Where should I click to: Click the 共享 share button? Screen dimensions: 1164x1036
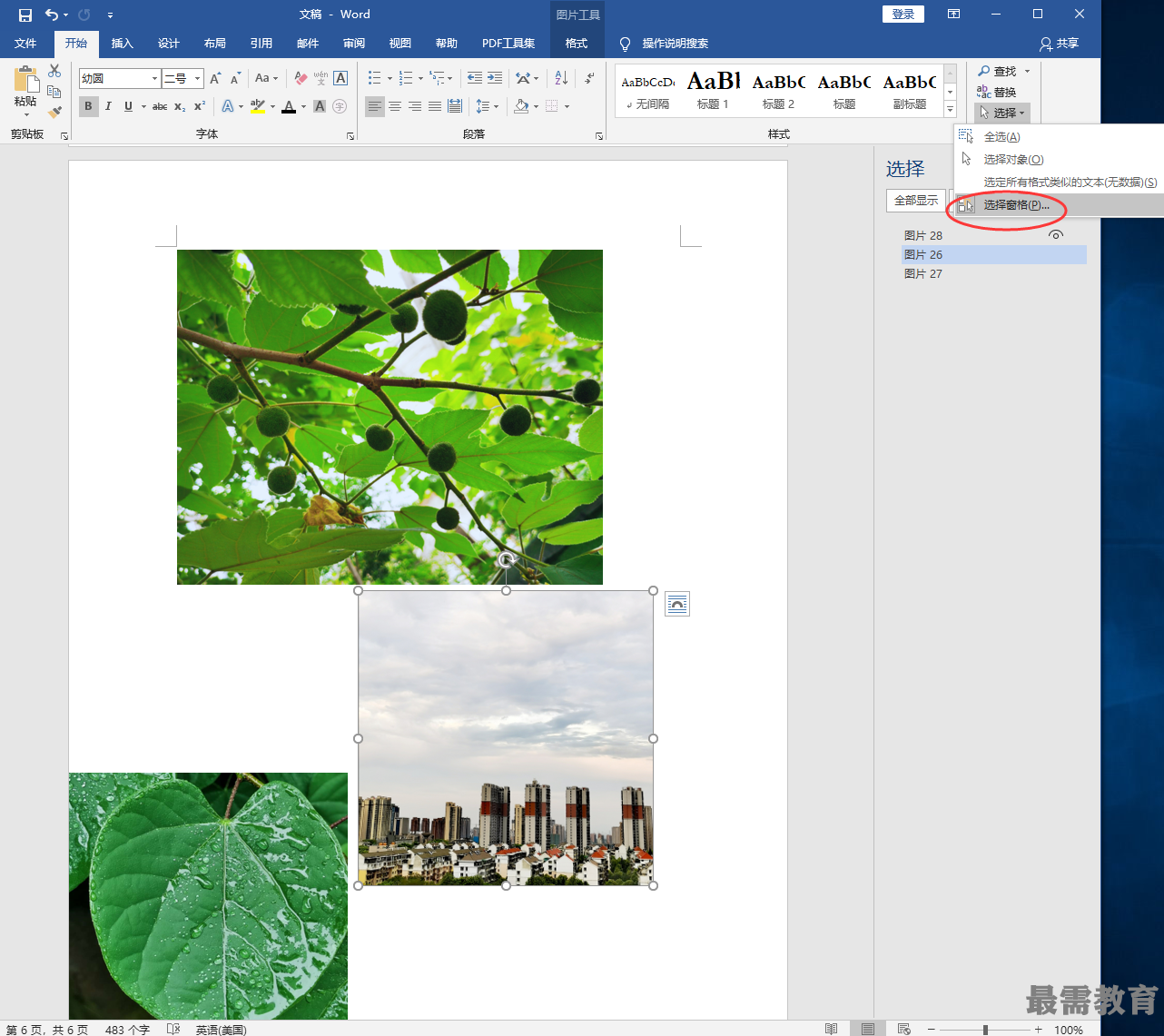[1059, 44]
